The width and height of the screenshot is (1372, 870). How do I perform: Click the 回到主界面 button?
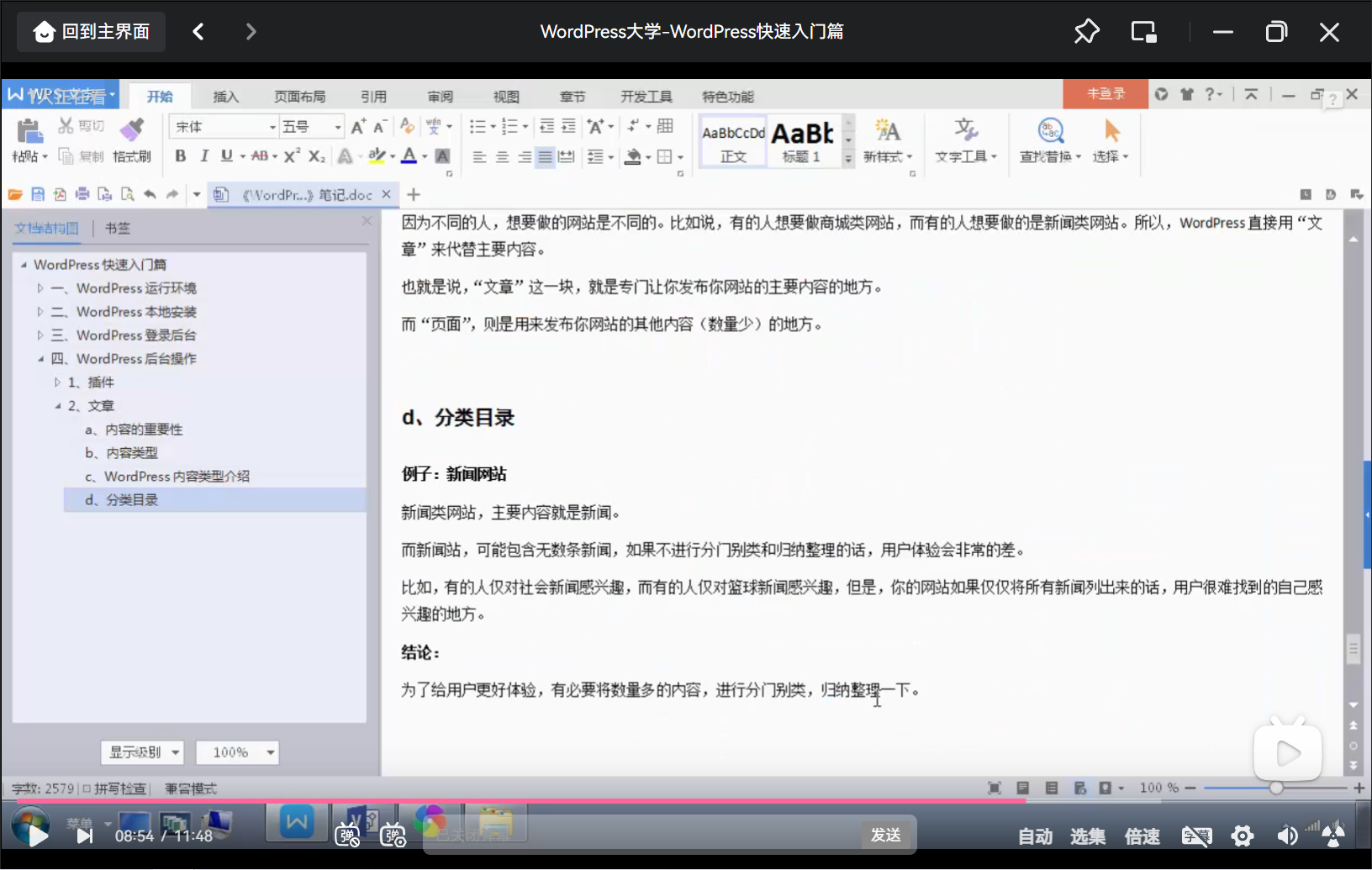(x=91, y=32)
